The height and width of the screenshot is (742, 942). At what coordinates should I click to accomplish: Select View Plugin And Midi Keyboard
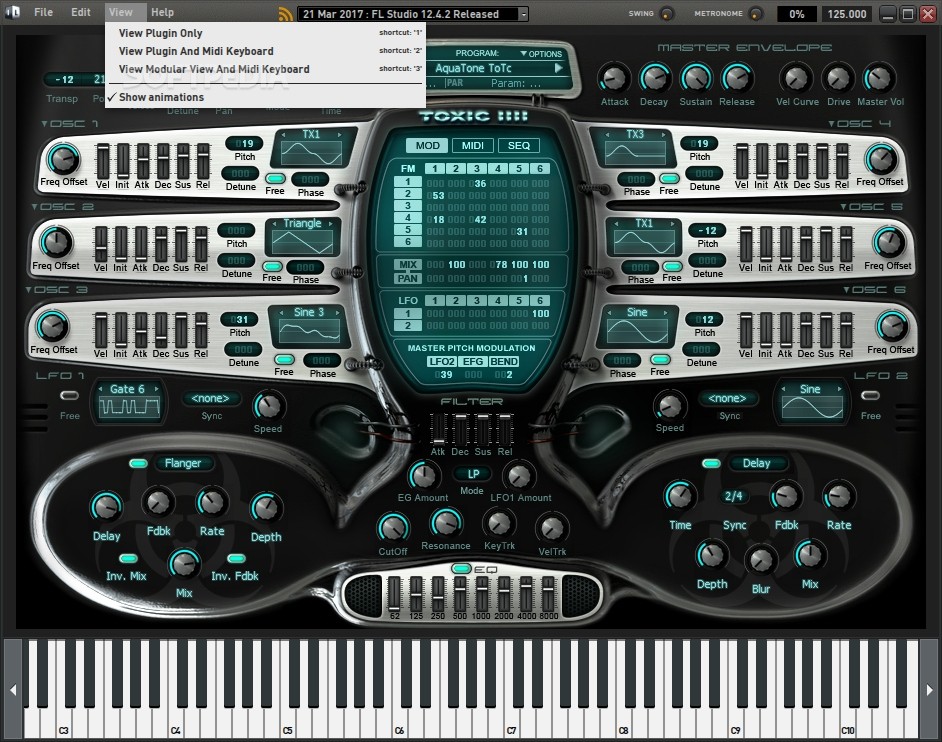tap(265, 51)
